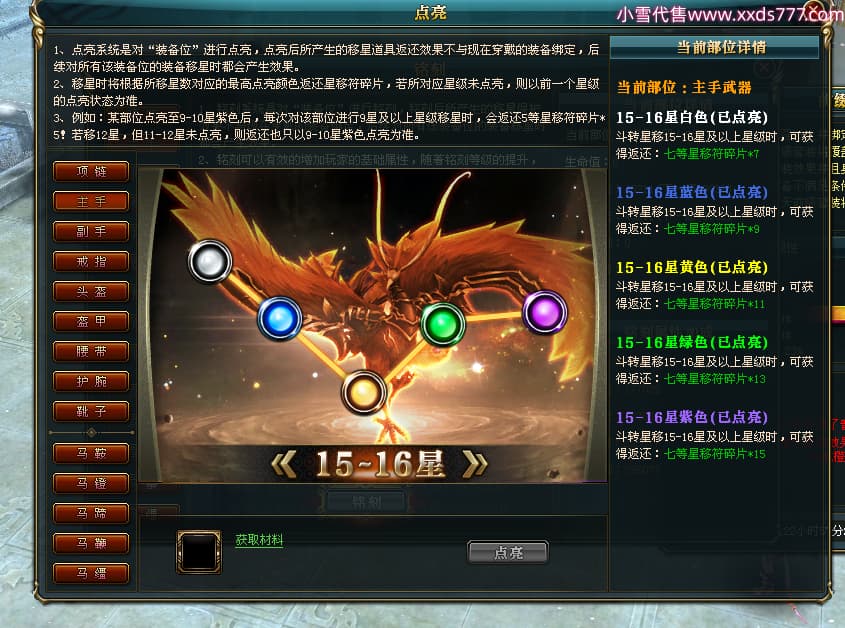Select the 项链 equipment slot
845x628 pixels.
click(91, 171)
